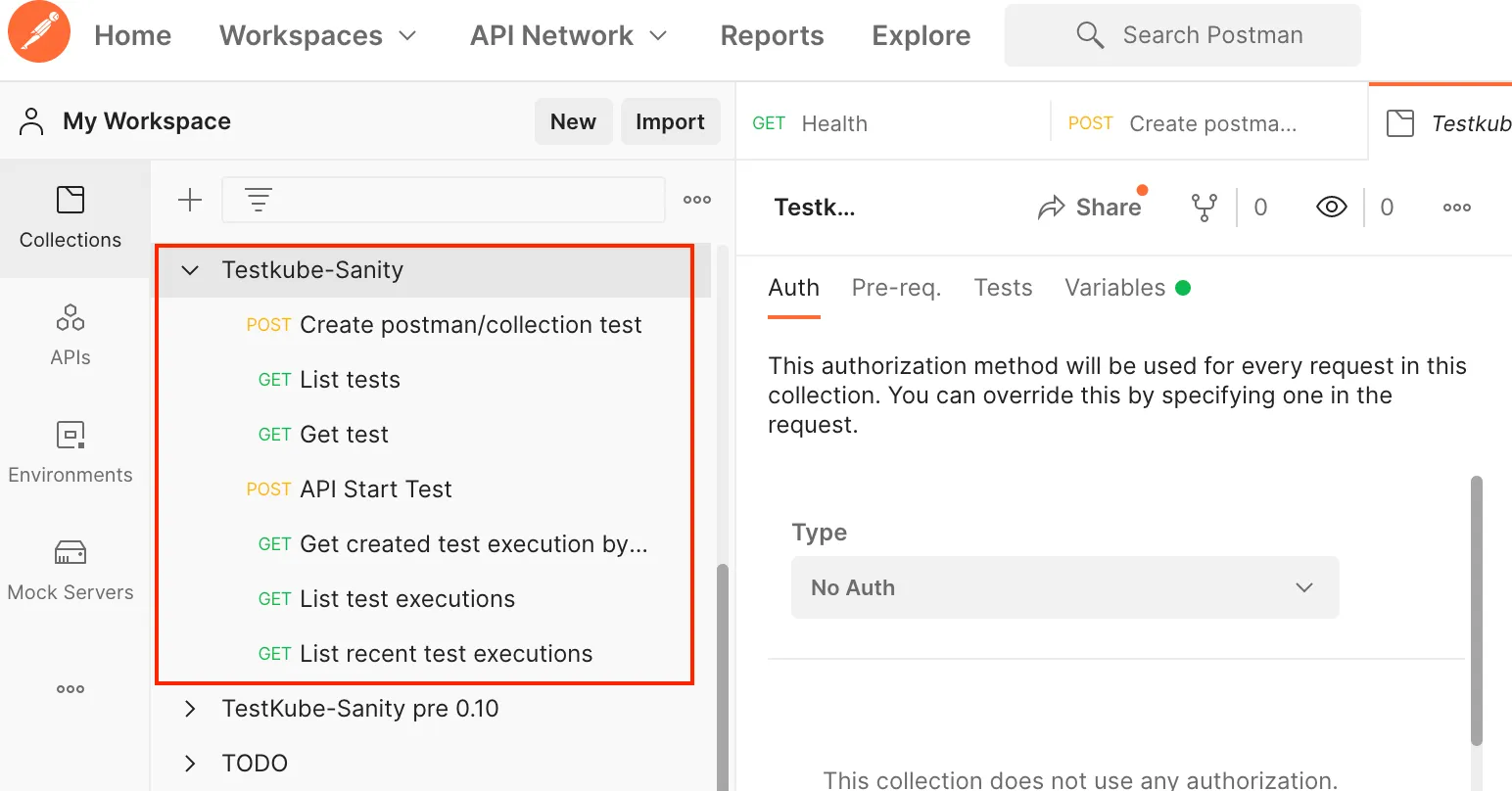Open the Reports page

(x=772, y=35)
